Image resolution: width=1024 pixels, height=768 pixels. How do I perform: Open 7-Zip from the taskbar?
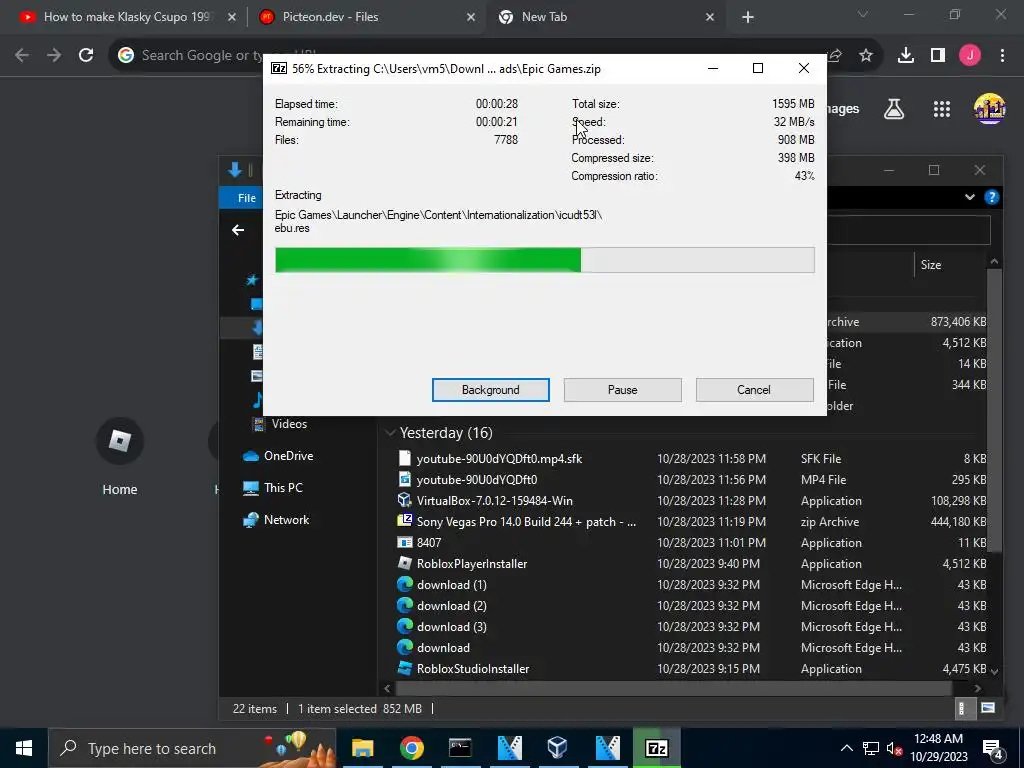(656, 748)
